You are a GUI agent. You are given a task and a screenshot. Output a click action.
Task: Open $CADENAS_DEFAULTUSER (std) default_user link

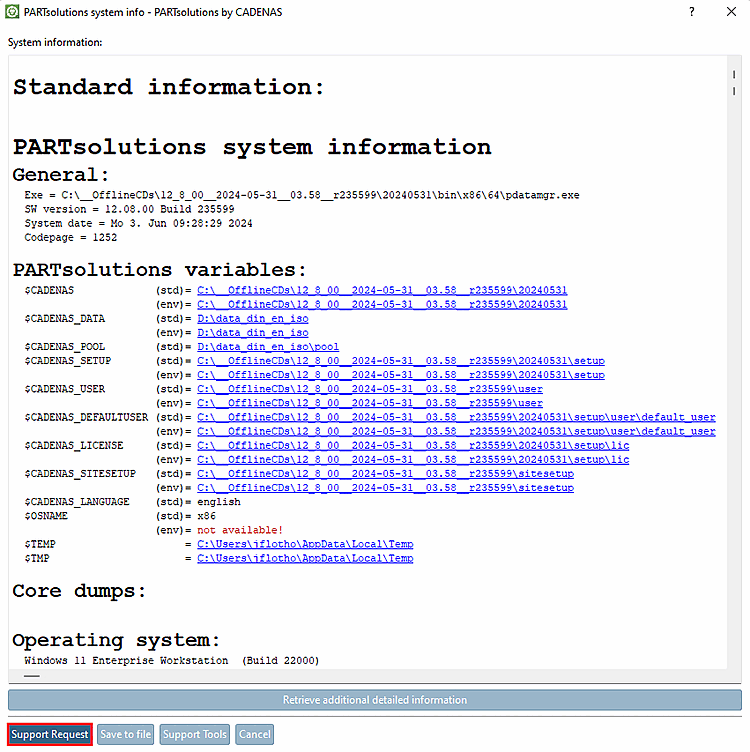[456, 417]
